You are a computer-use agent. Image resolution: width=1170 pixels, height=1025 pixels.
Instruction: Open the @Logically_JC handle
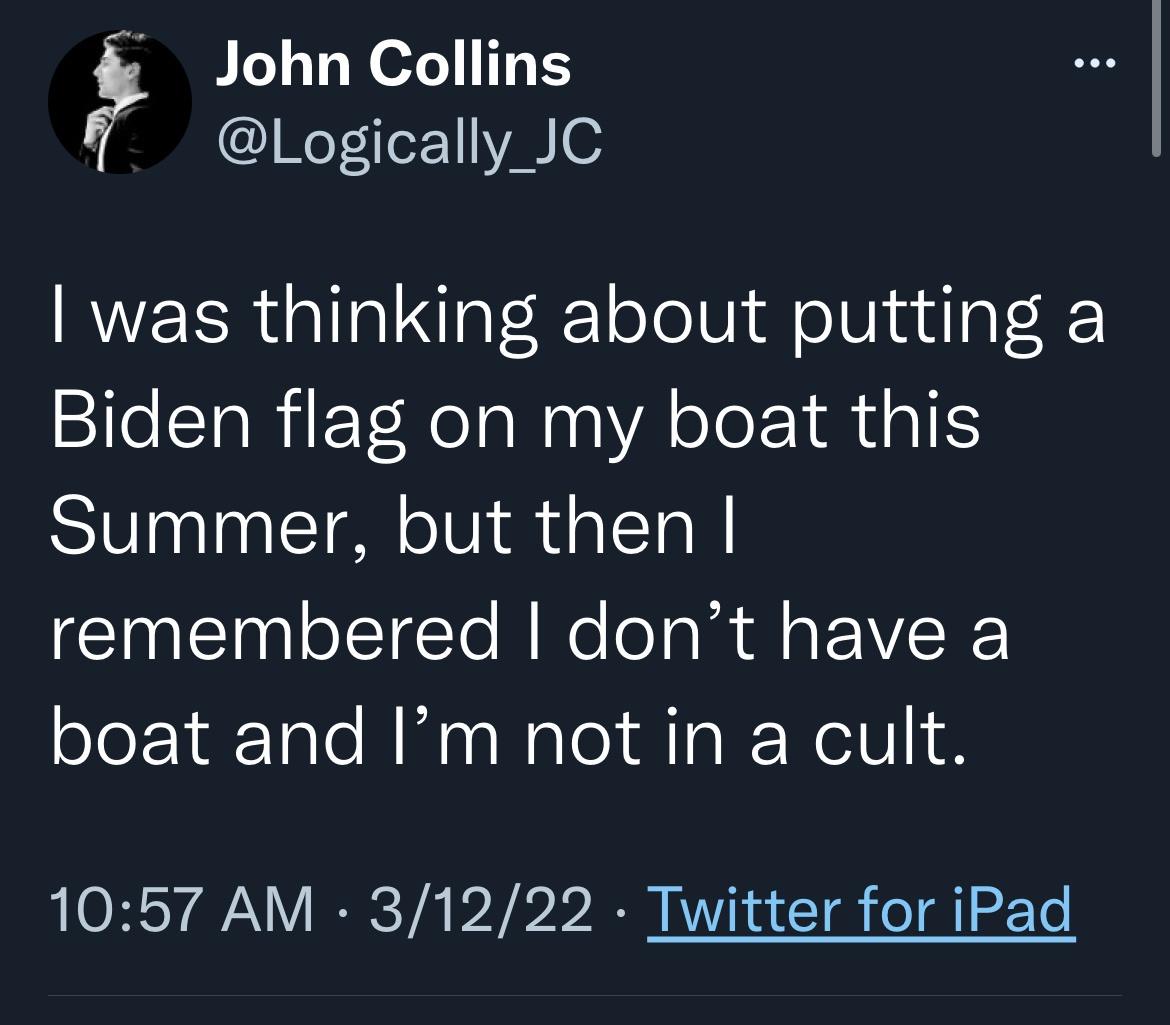click(x=409, y=142)
